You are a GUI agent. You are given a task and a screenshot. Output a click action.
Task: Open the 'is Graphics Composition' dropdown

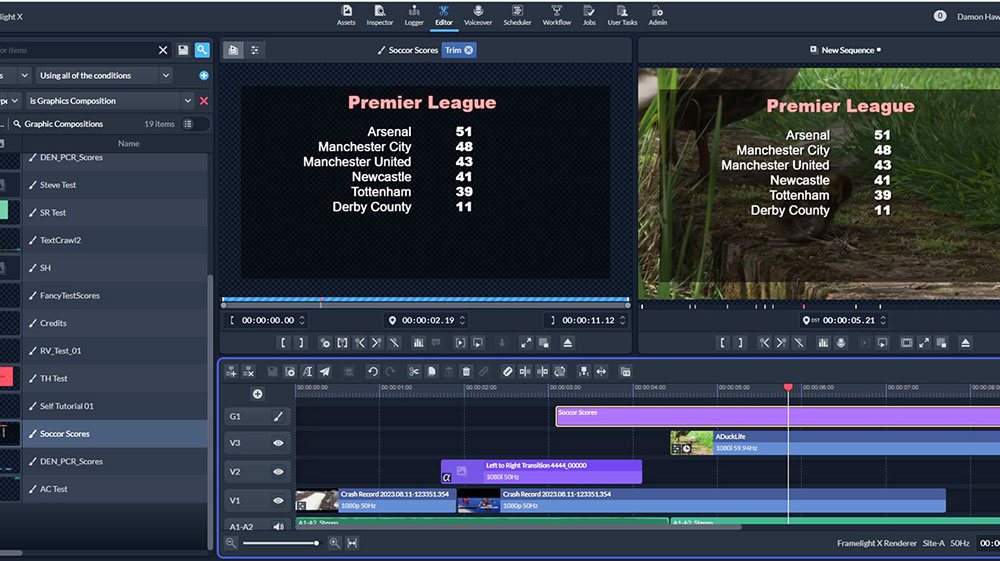pos(187,101)
